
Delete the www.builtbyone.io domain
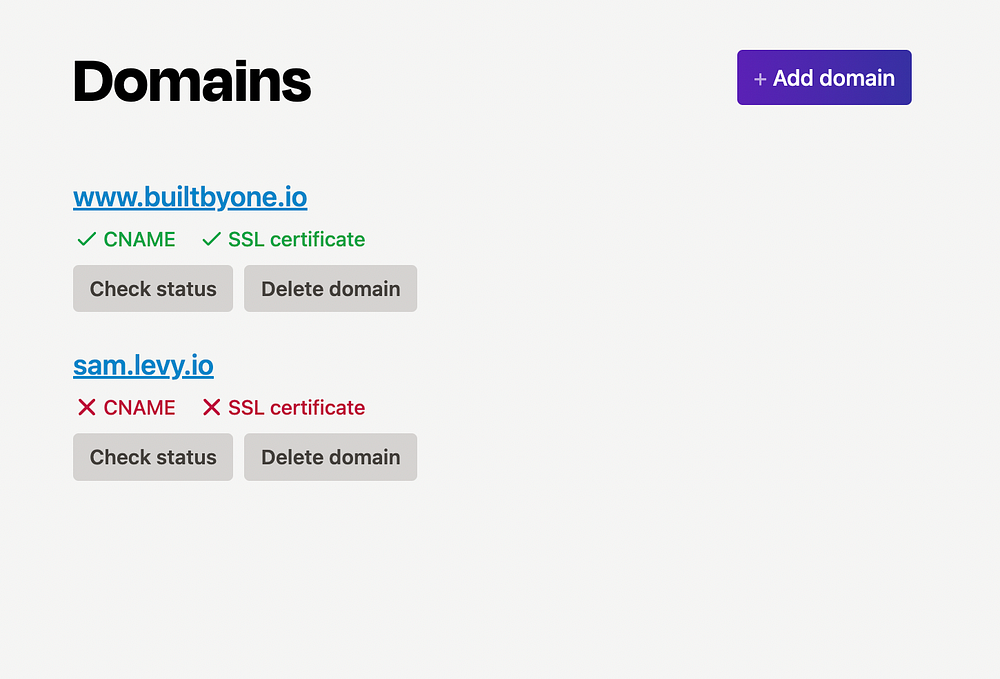pos(330,289)
